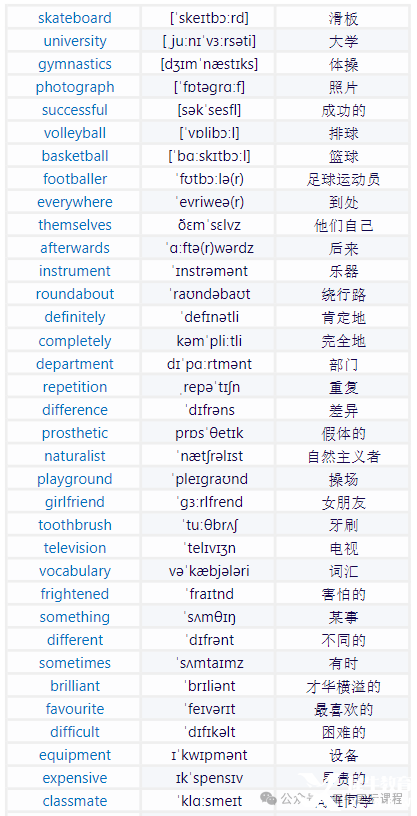Click the Chinese meaning '才华横溢的'
The height and width of the screenshot is (816, 417).
(x=343, y=686)
